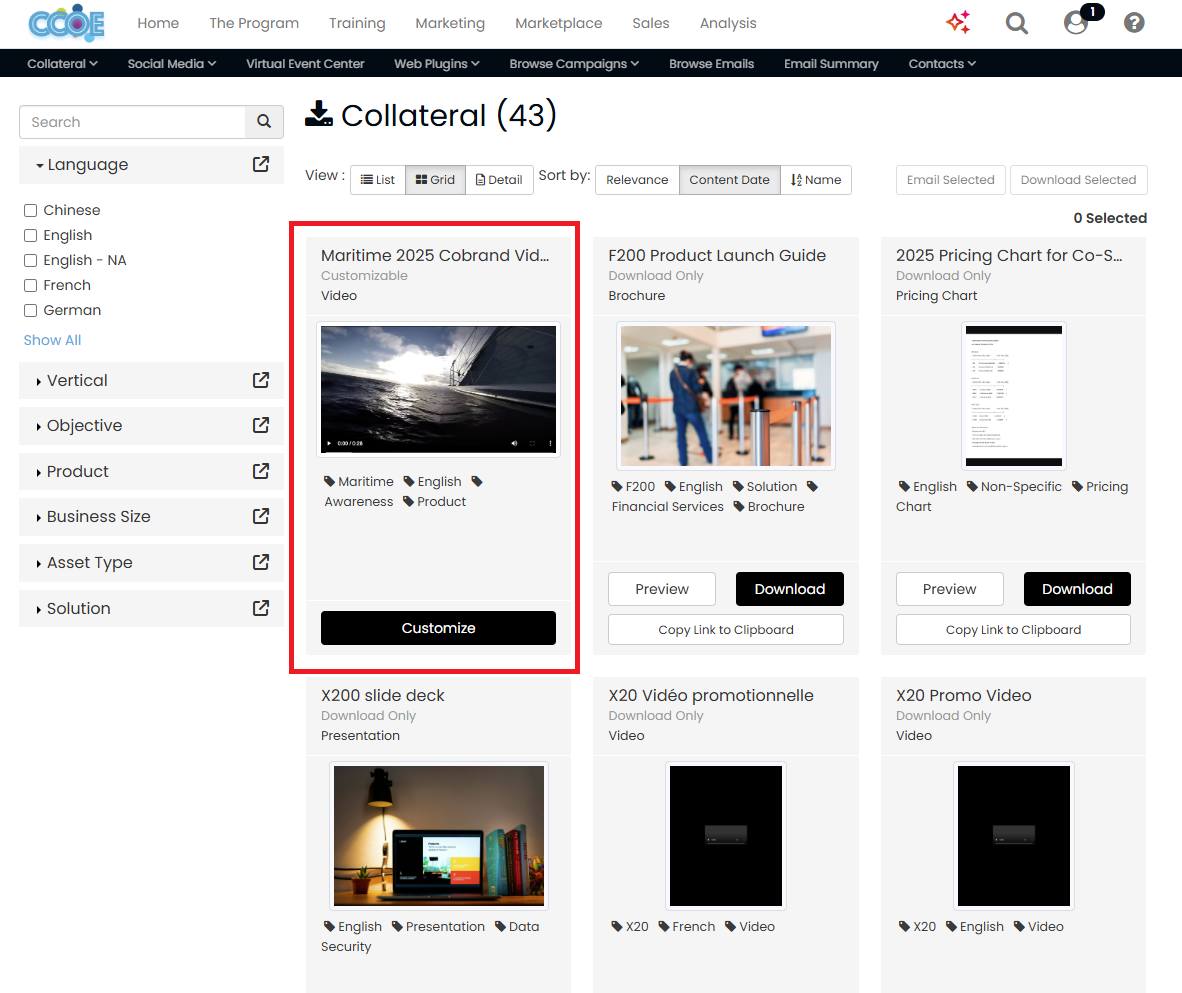1182x993 pixels.
Task: Sort by Content Date
Action: point(729,179)
